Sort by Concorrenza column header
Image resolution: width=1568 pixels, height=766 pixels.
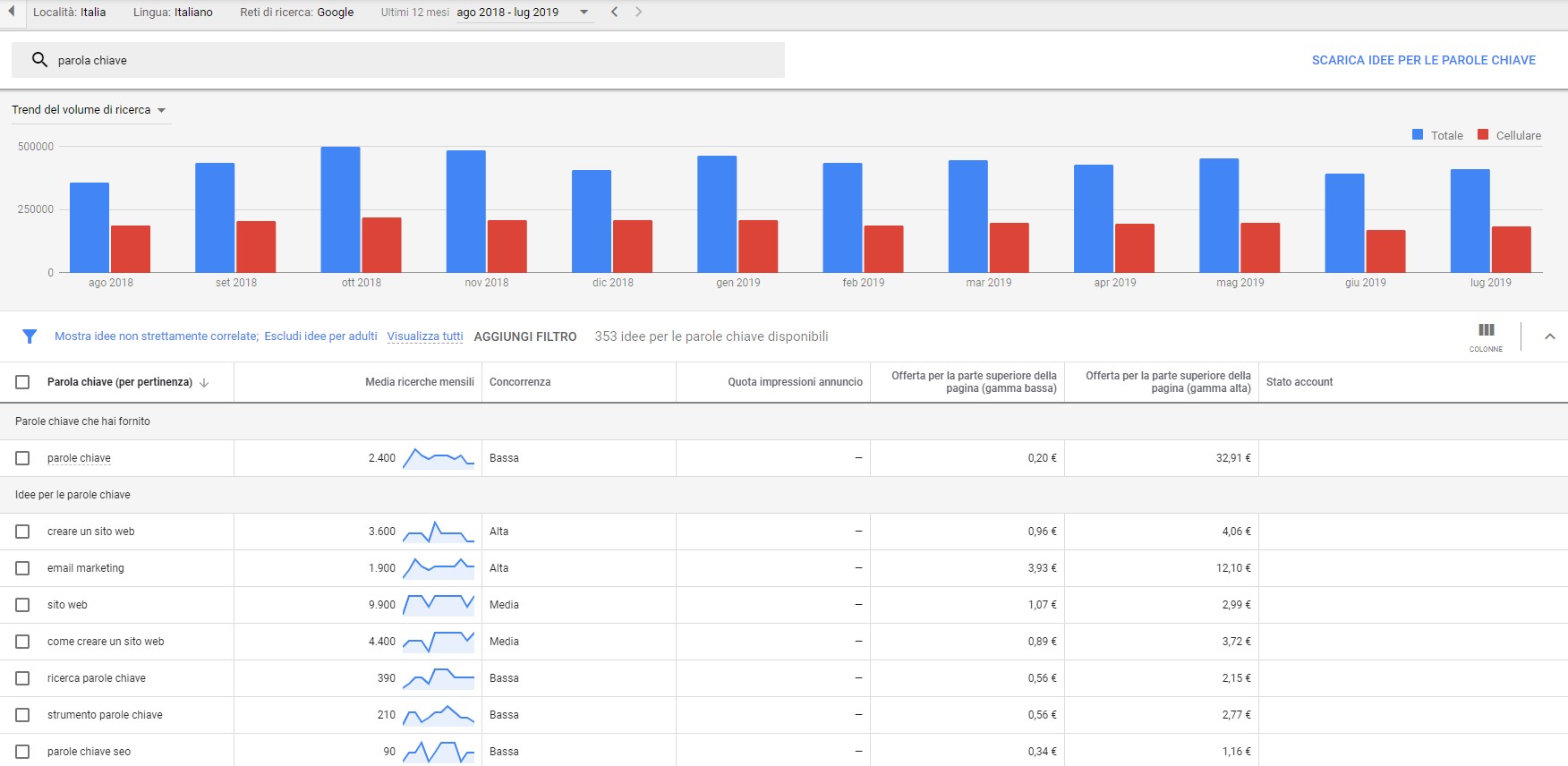tap(520, 382)
